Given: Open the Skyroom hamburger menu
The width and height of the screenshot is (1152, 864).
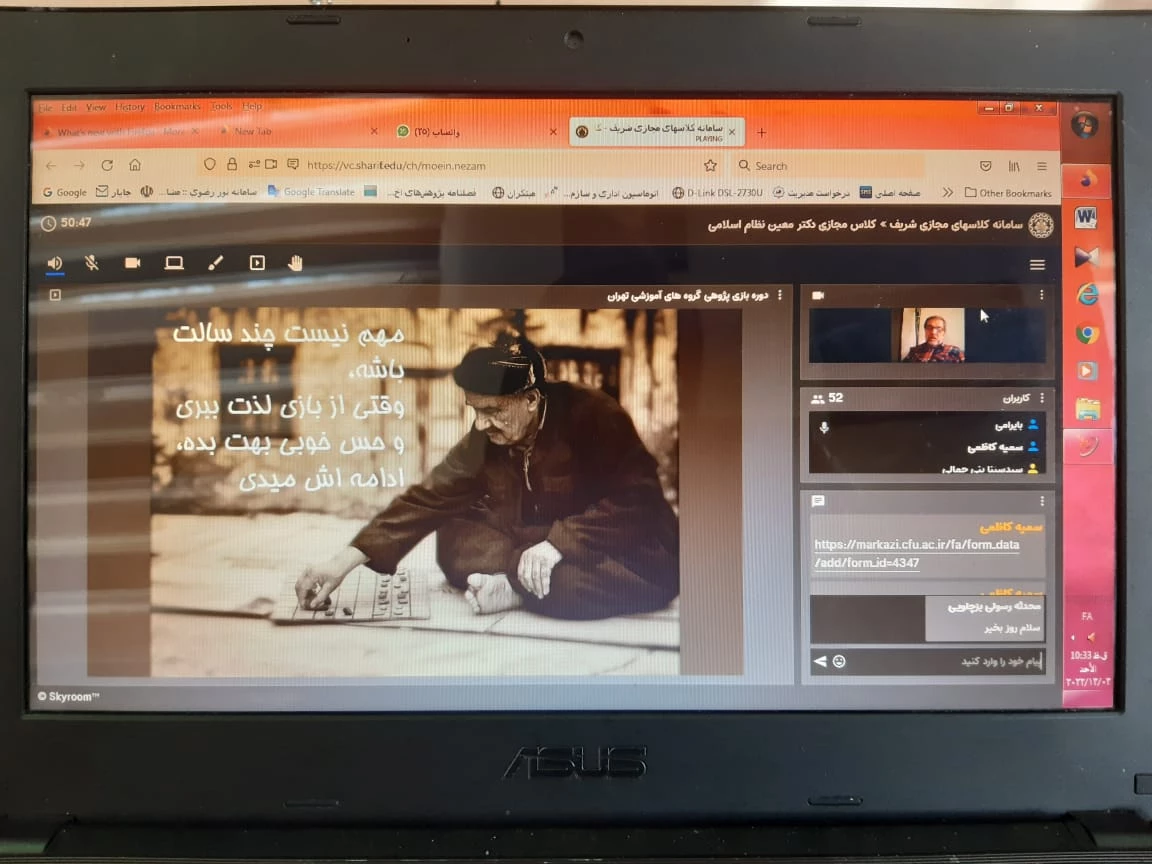Looking at the screenshot, I should point(1037,265).
